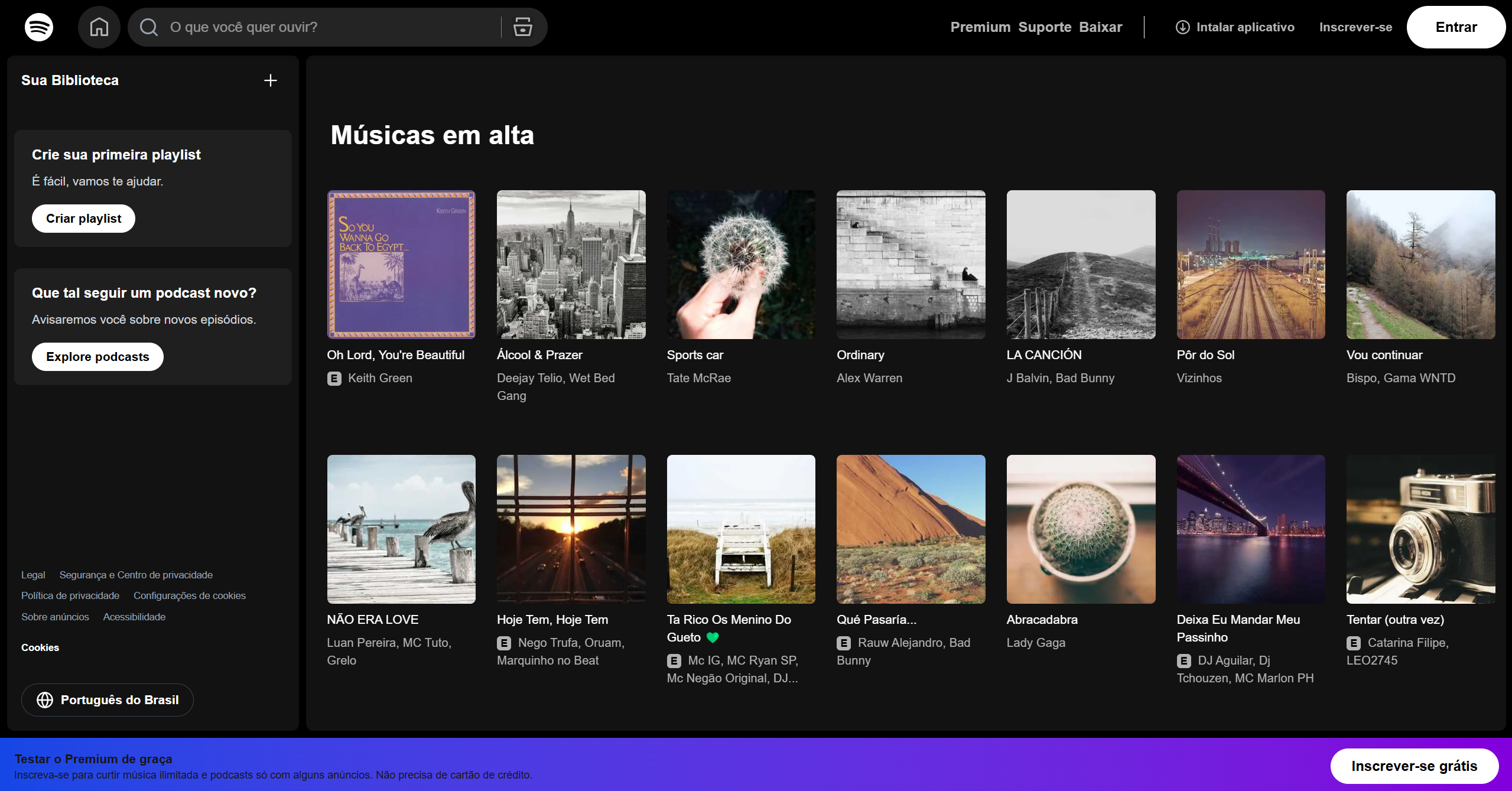The height and width of the screenshot is (791, 1512).
Task: Open the Browse icon in search bar
Action: 522,27
